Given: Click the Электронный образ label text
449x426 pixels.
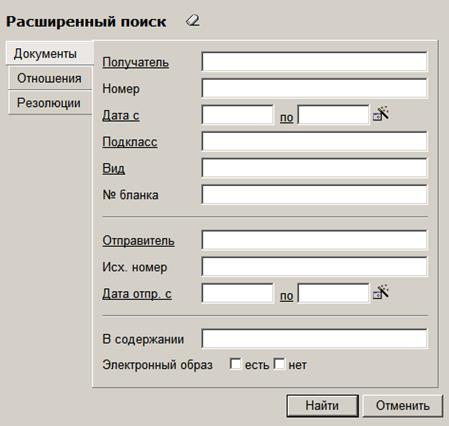Looking at the screenshot, I should click(x=157, y=365).
